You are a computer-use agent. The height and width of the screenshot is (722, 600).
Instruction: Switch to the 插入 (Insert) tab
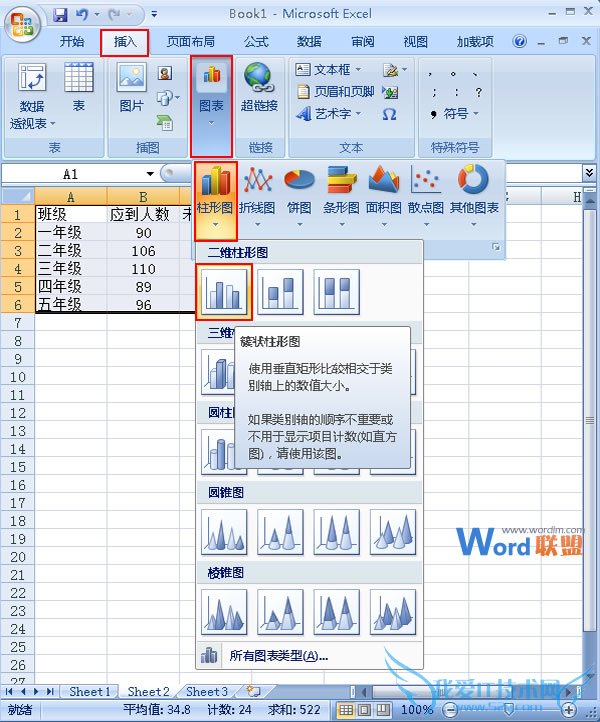(125, 42)
